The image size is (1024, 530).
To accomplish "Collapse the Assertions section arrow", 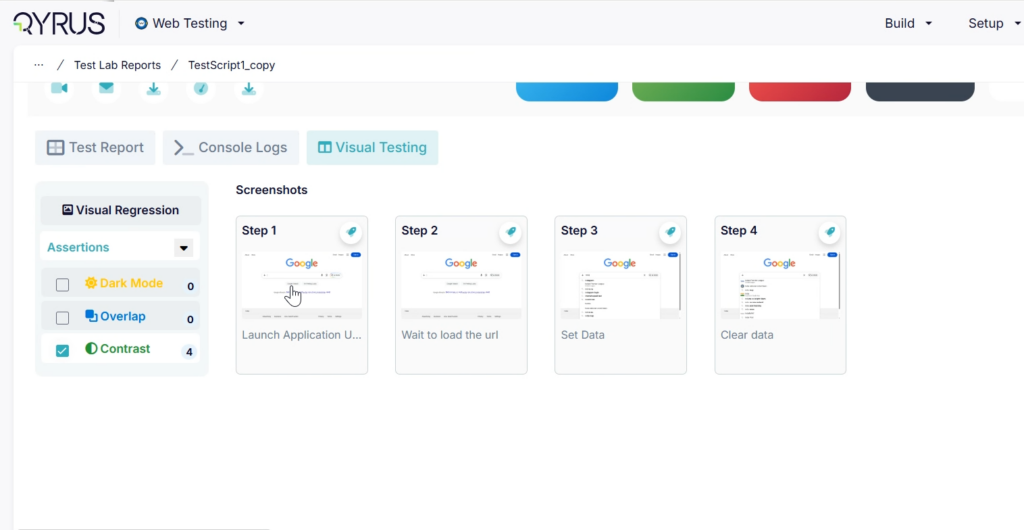I will click(184, 248).
